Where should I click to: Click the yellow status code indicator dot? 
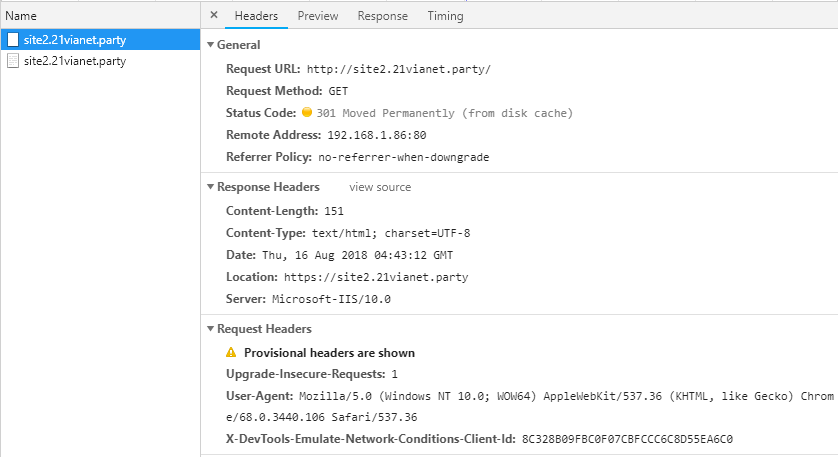(307, 113)
